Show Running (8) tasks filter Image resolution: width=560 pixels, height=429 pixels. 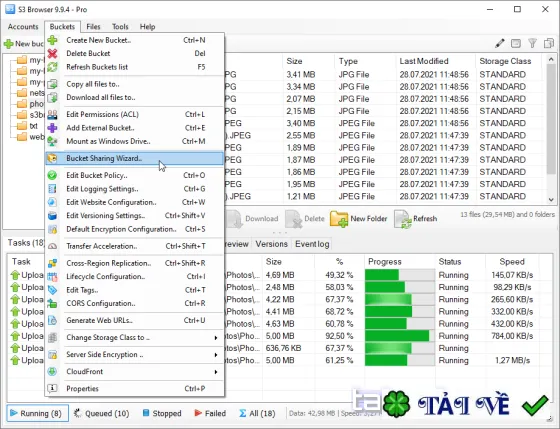35,413
